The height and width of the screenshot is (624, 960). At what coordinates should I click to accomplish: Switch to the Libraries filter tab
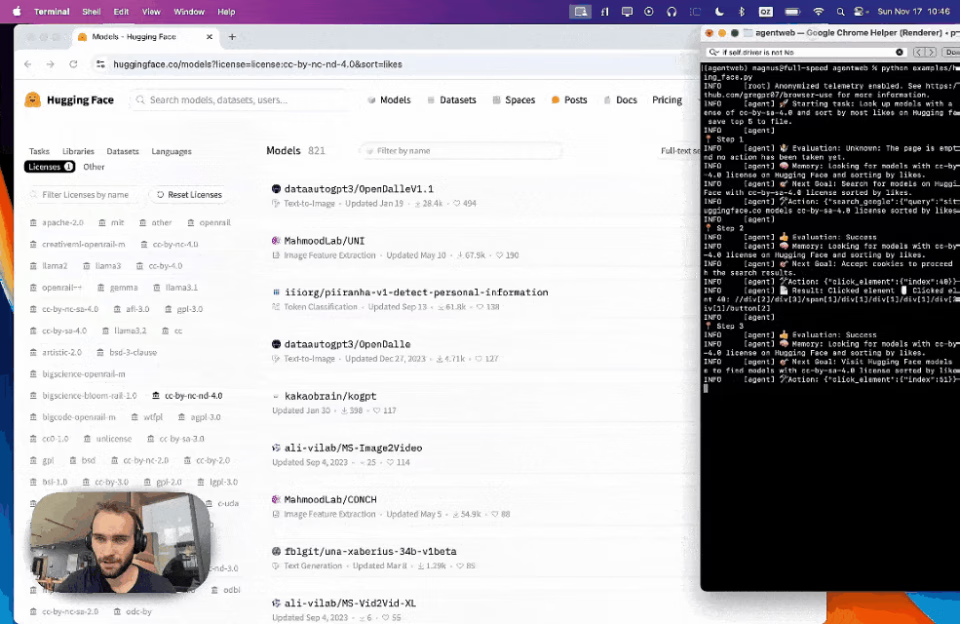pos(77,151)
